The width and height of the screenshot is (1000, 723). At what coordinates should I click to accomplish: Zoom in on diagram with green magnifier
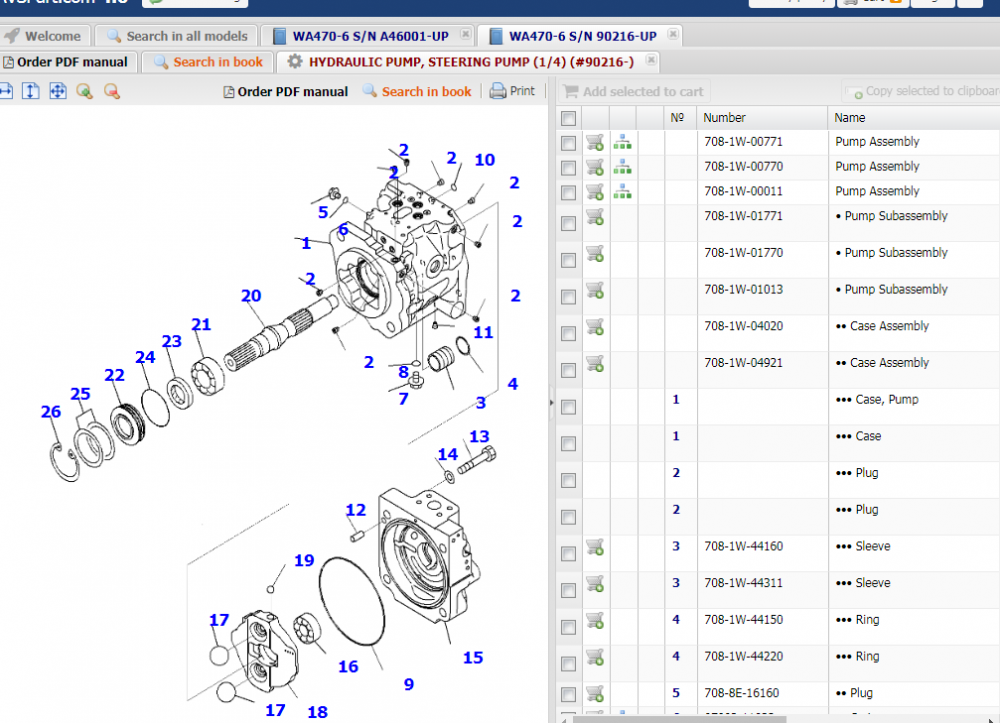pos(84,91)
